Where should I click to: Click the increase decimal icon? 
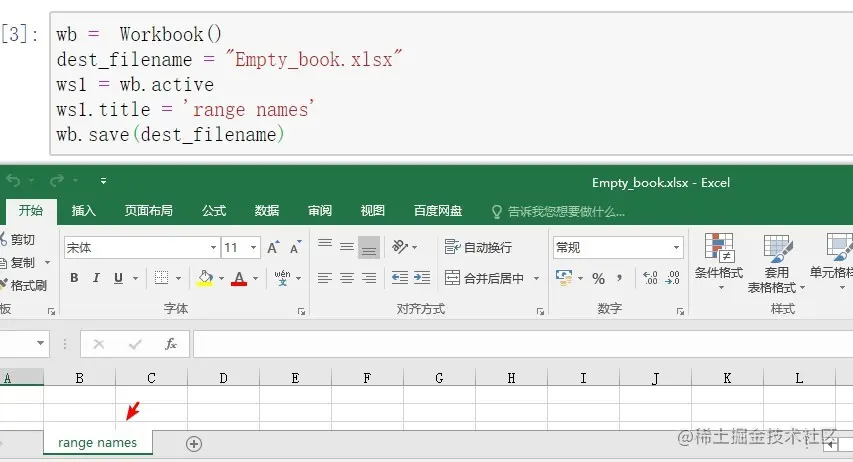coord(650,278)
